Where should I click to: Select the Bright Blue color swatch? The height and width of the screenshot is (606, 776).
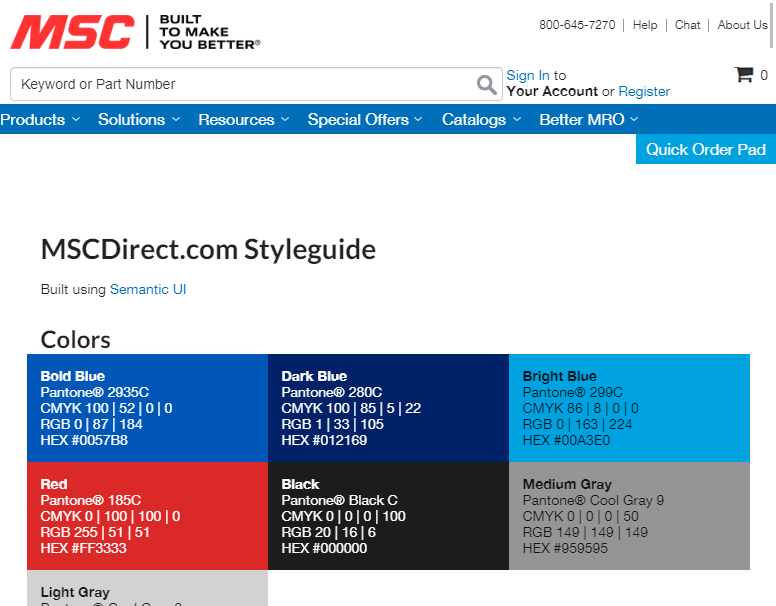[630, 408]
